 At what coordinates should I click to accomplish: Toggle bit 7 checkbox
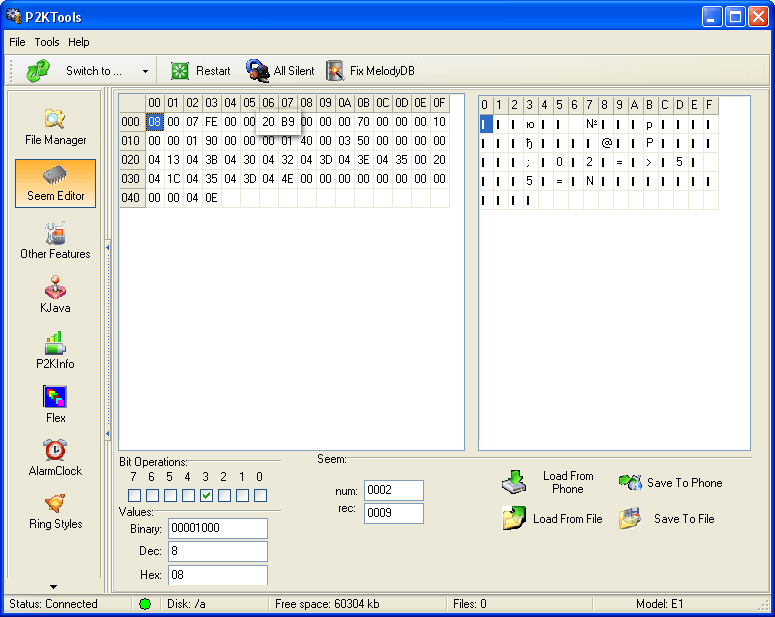tap(134, 495)
